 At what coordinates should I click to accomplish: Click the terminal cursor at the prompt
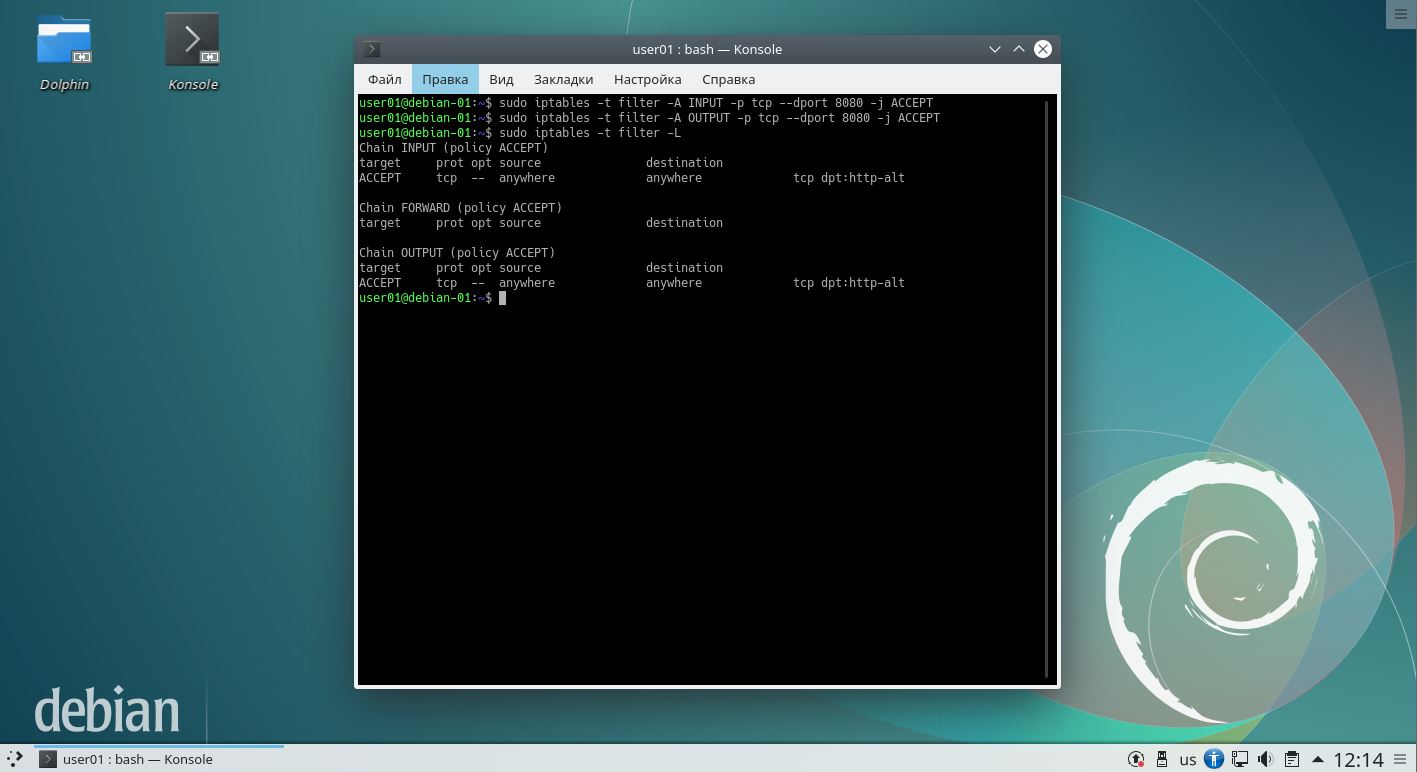(x=502, y=298)
